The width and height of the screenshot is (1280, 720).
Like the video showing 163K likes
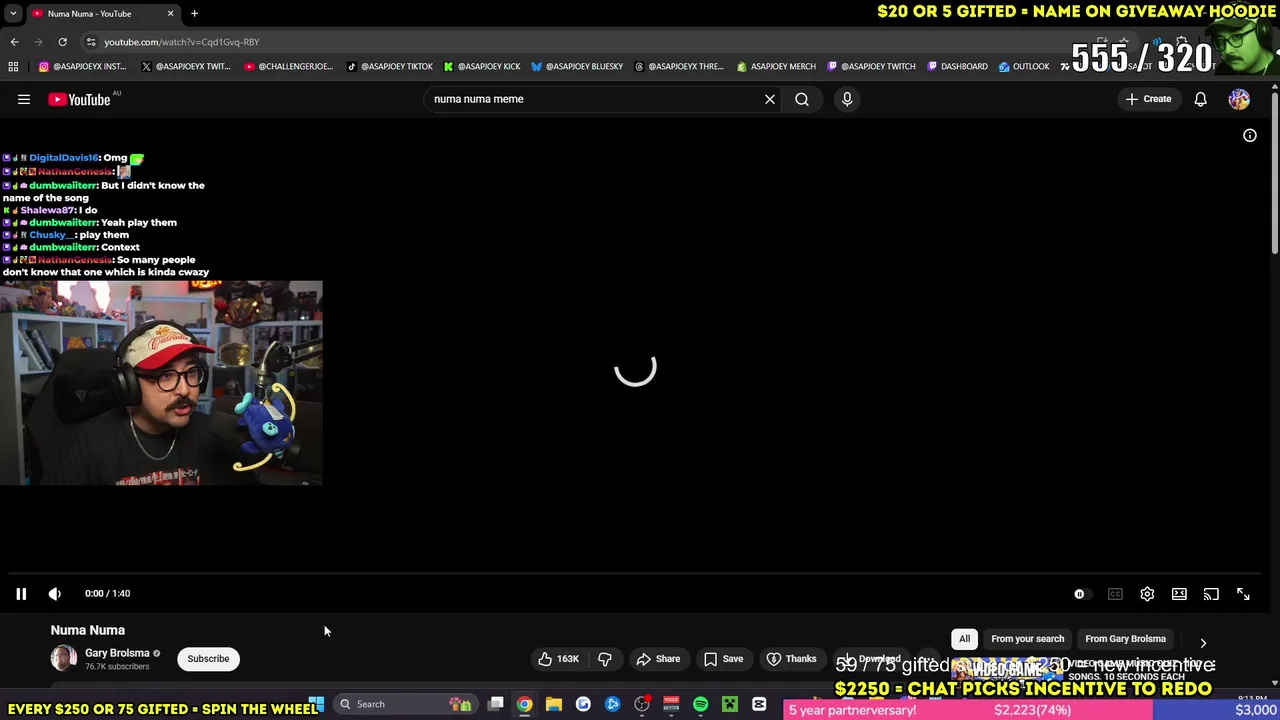(x=558, y=659)
